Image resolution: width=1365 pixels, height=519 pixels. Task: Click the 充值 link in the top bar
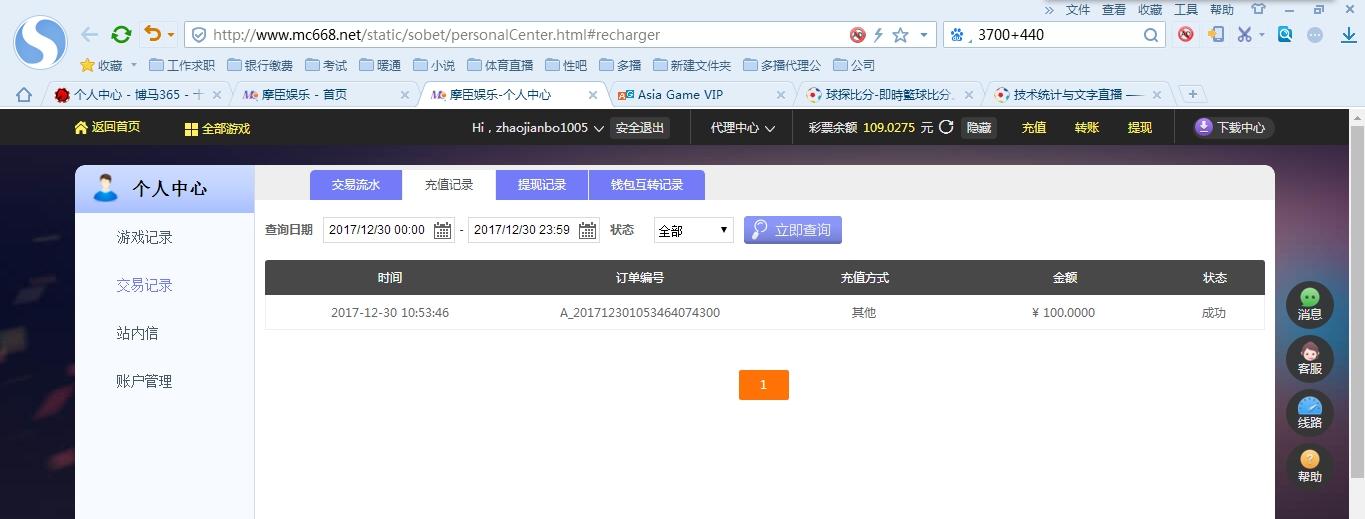coord(1034,128)
